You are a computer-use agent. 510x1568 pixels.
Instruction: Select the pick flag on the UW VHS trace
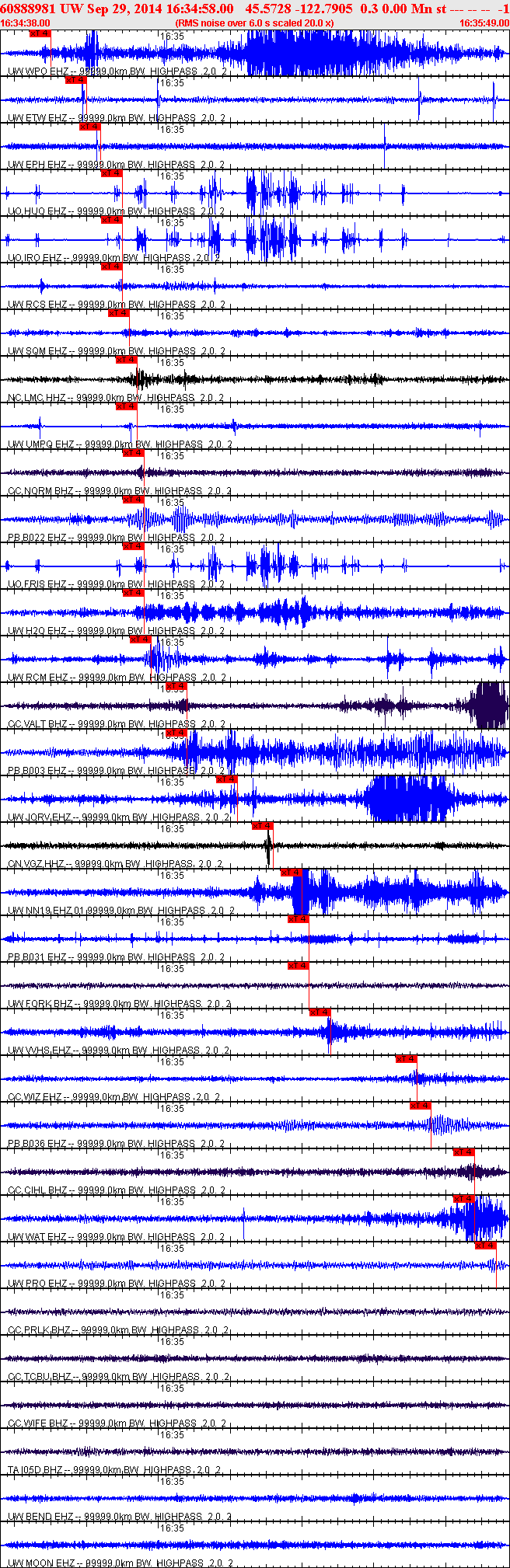[x=320, y=1012]
